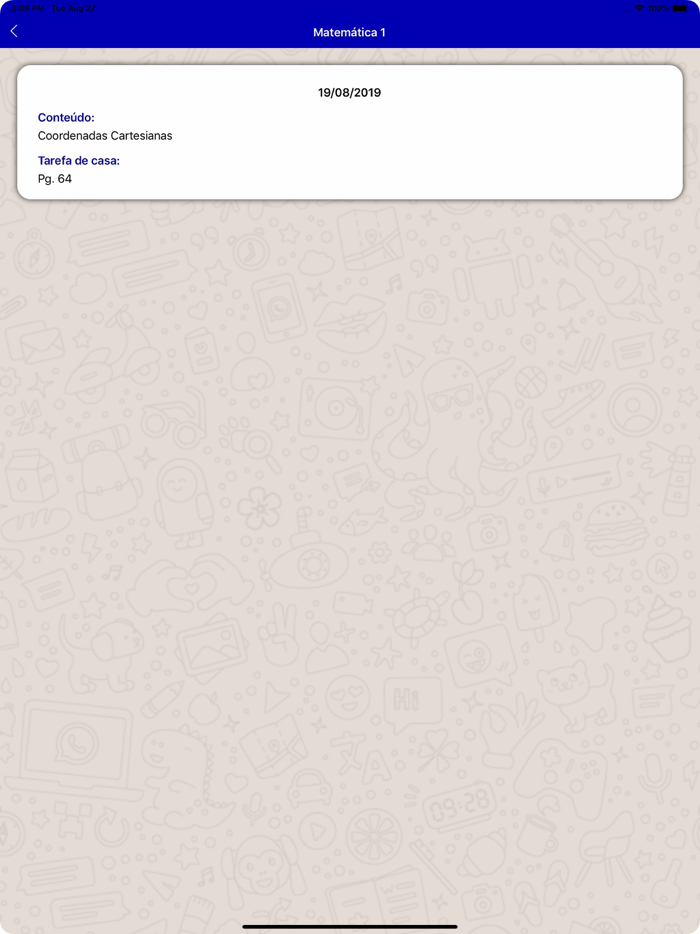Viewport: 700px width, 934px height.
Task: Tap the Wi-Fi icon in the status bar
Action: [x=639, y=8]
